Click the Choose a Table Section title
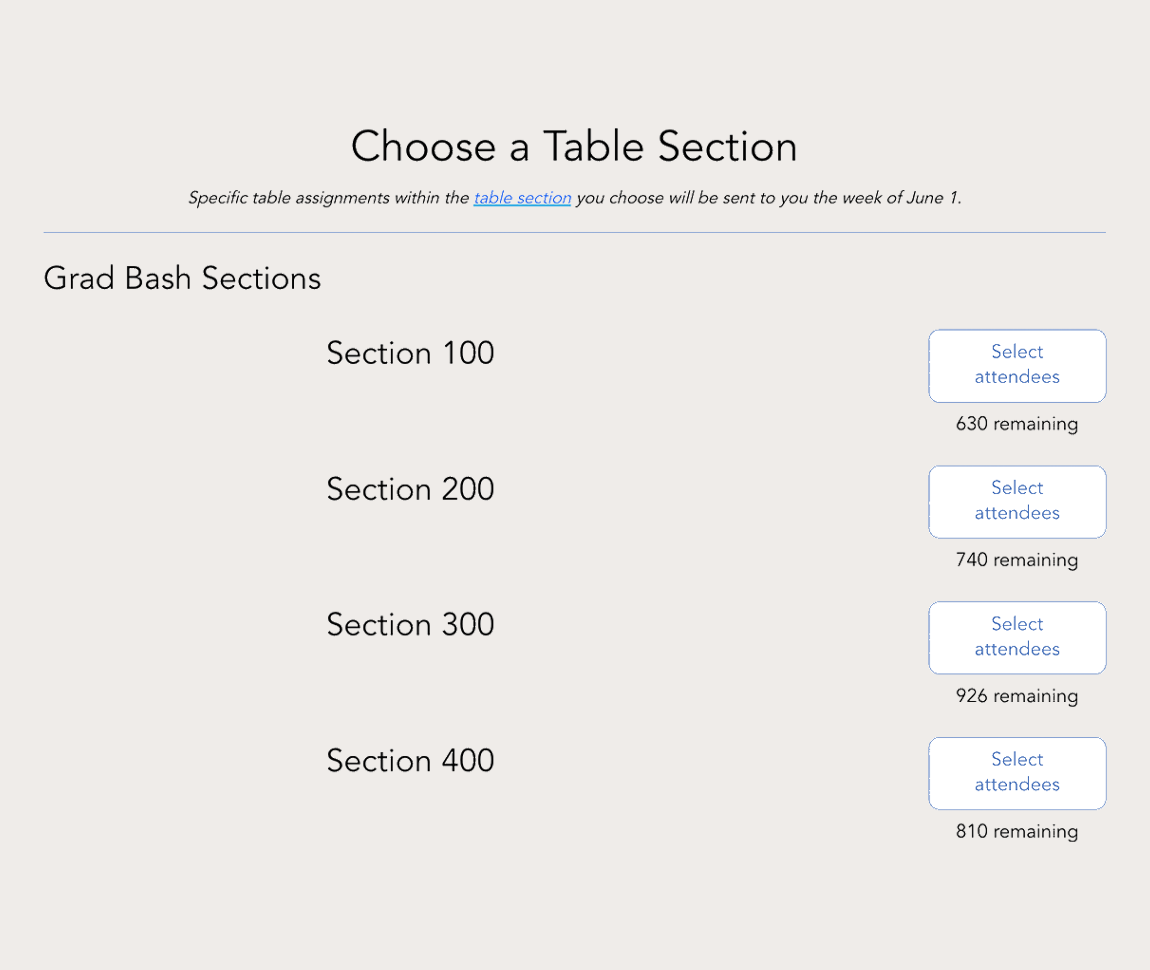Viewport: 1150px width, 970px height. point(574,146)
